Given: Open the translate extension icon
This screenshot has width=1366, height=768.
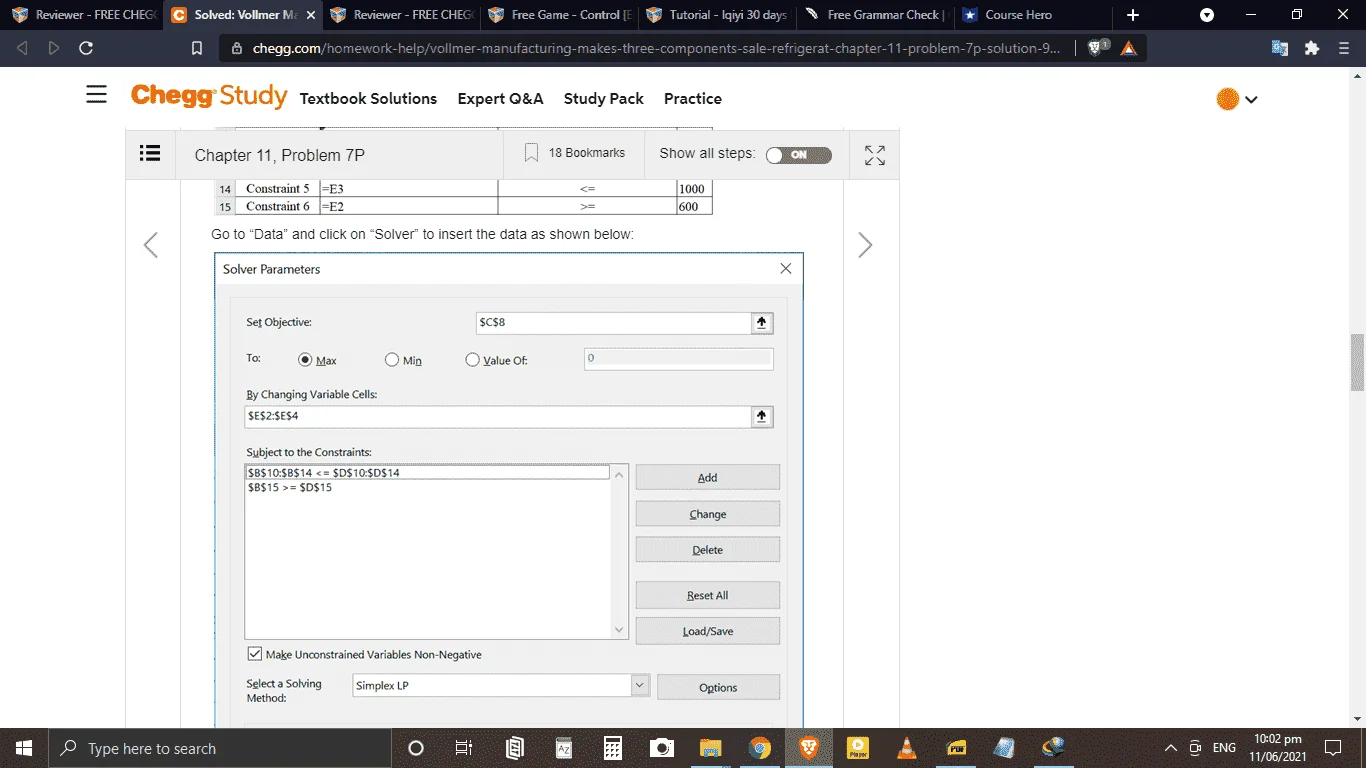Looking at the screenshot, I should coord(1280,48).
